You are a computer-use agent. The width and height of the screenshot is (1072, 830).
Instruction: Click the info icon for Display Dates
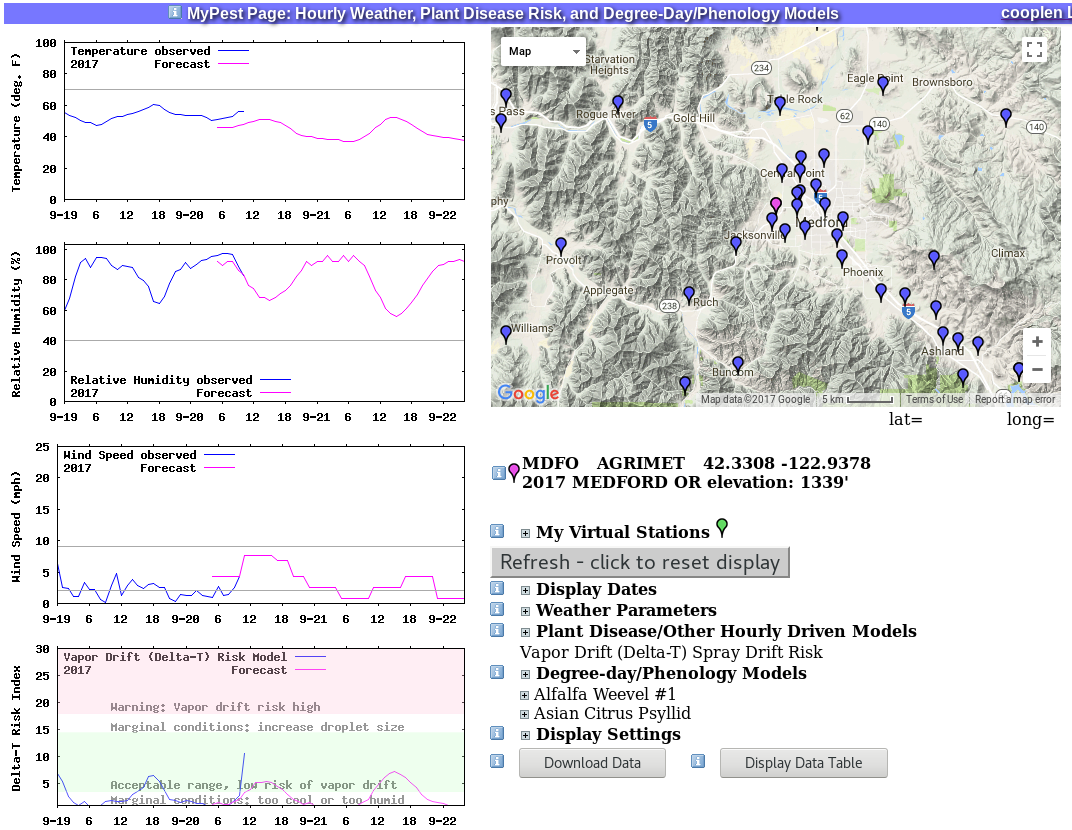(497, 588)
